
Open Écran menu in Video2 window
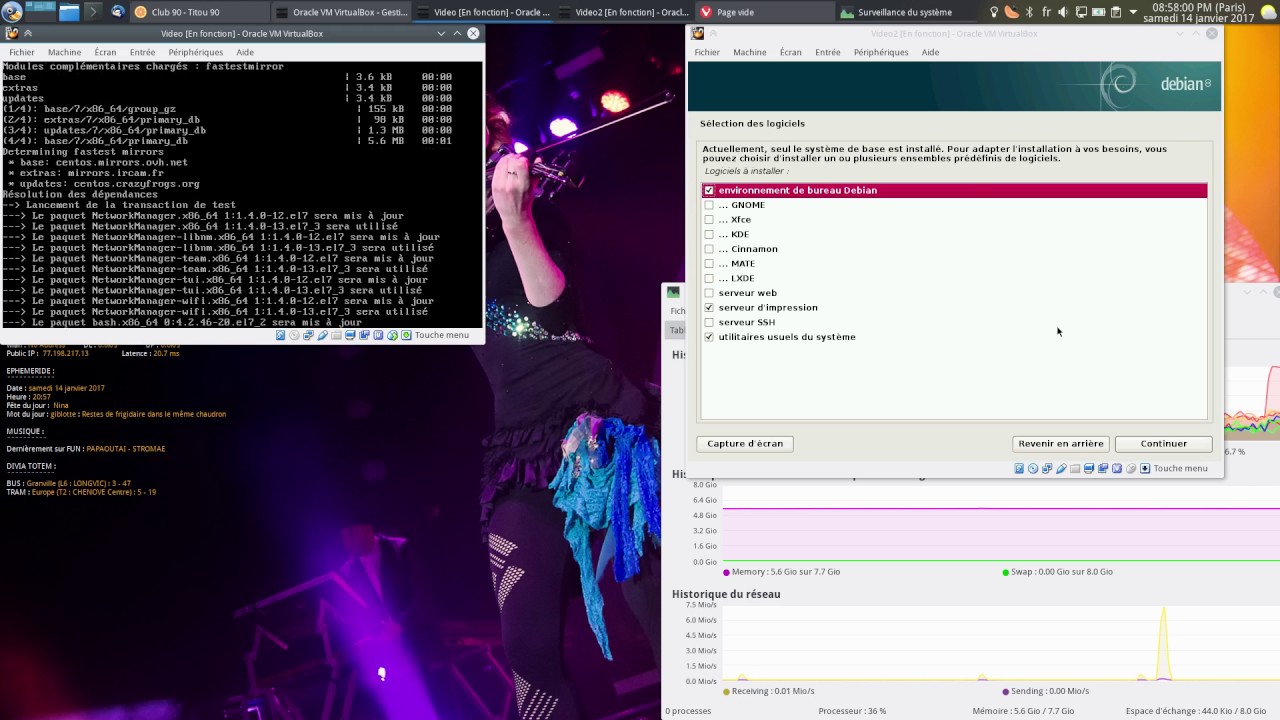(790, 52)
